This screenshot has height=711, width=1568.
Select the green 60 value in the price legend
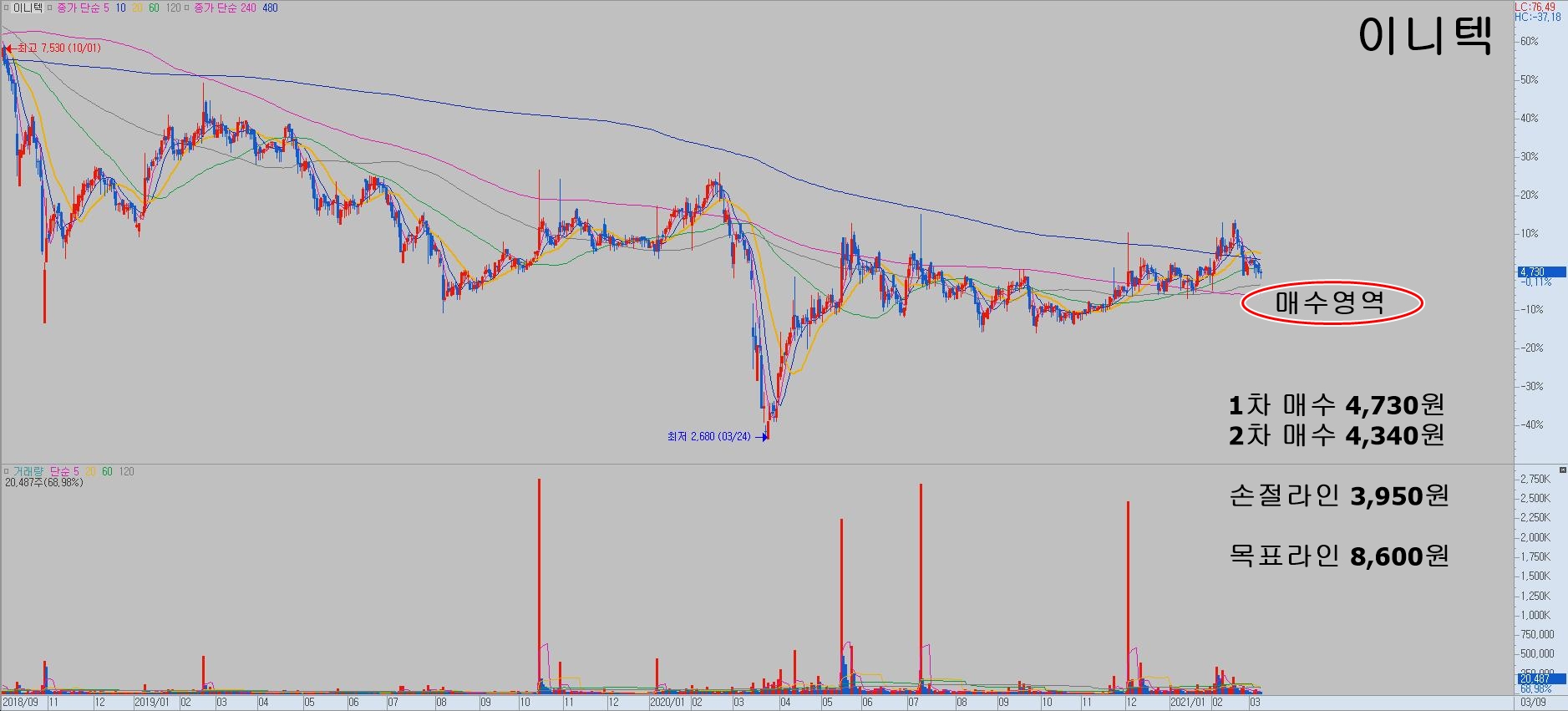pyautogui.click(x=154, y=8)
